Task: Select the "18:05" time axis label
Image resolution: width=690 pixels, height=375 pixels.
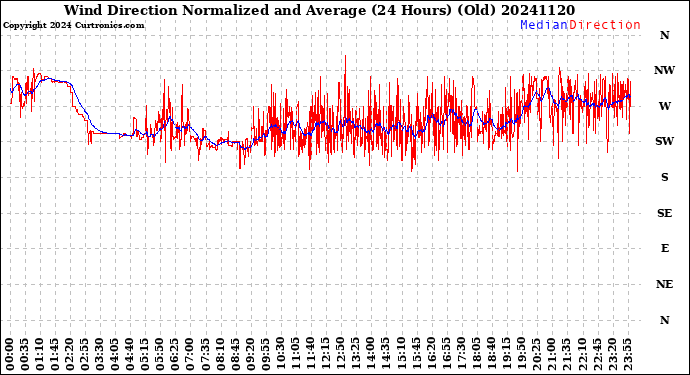Action: coord(476,354)
